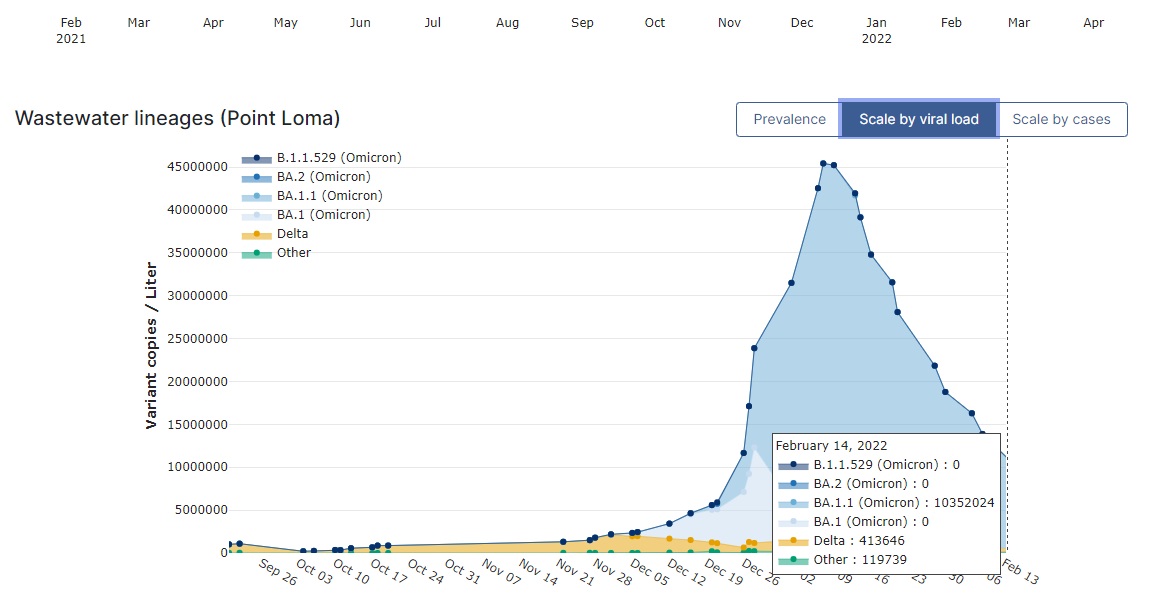Click the Dec 2021 label on top timeline

802,23
